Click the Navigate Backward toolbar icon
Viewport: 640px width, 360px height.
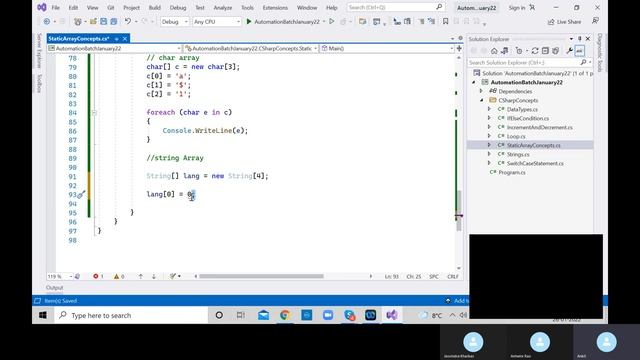[x=47, y=22]
